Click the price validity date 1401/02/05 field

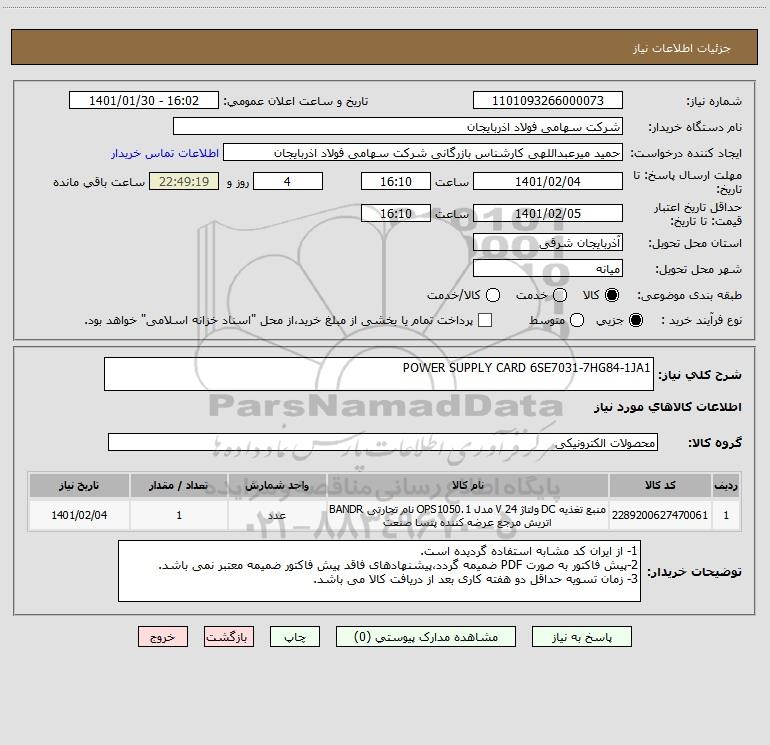[548, 213]
